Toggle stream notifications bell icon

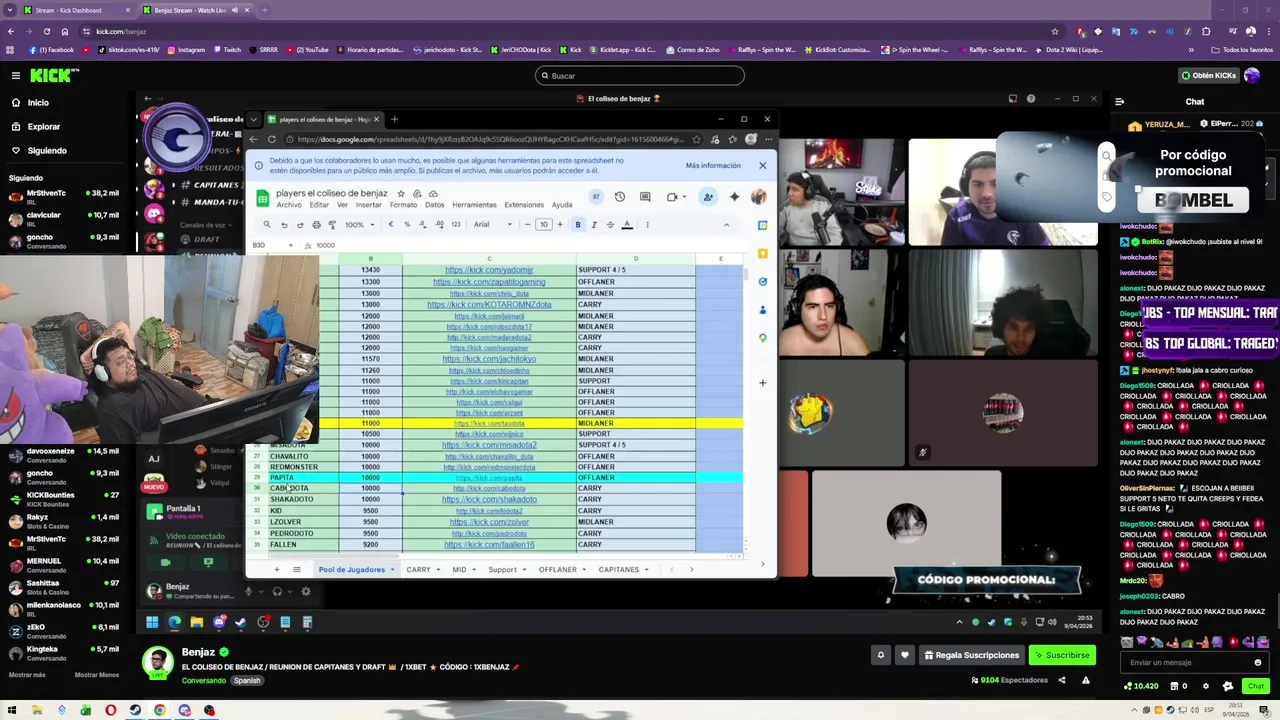coord(881,655)
